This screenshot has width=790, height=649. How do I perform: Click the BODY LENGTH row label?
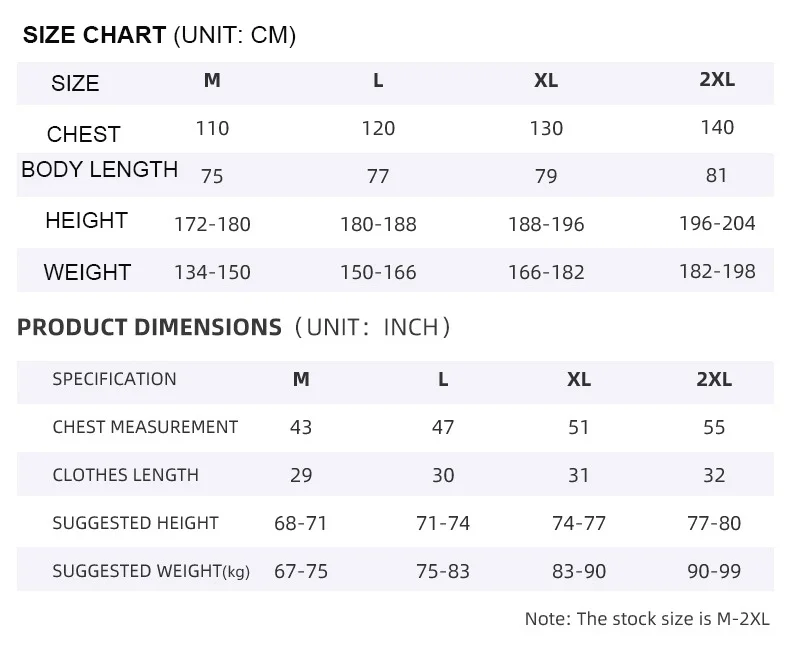tap(100, 169)
